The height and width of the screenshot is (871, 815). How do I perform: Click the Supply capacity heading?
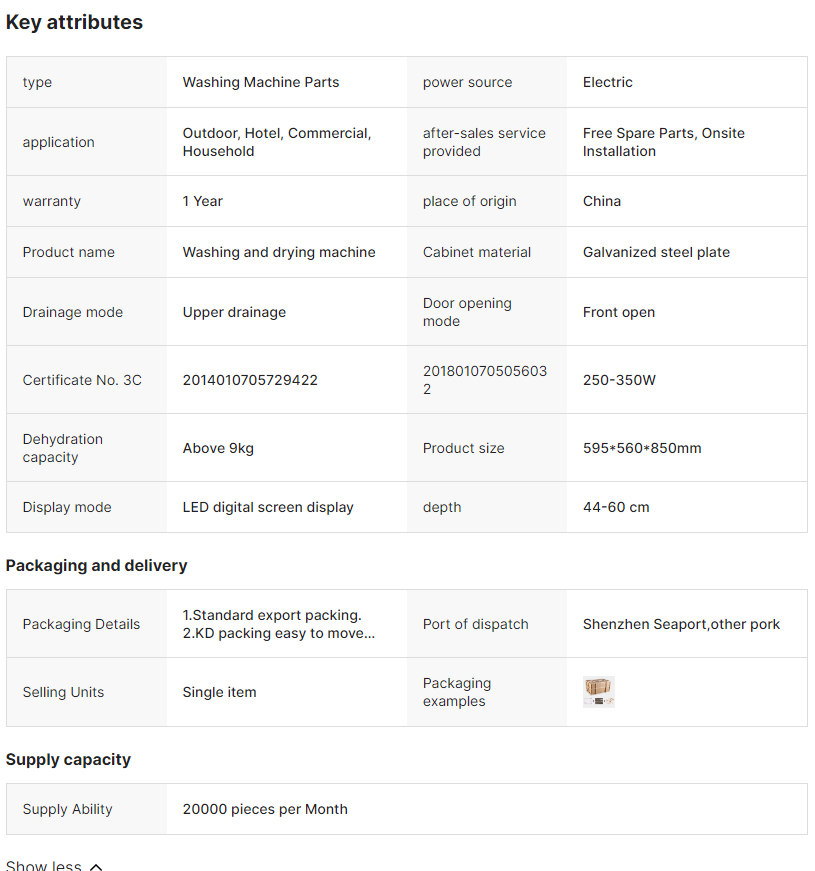point(68,759)
